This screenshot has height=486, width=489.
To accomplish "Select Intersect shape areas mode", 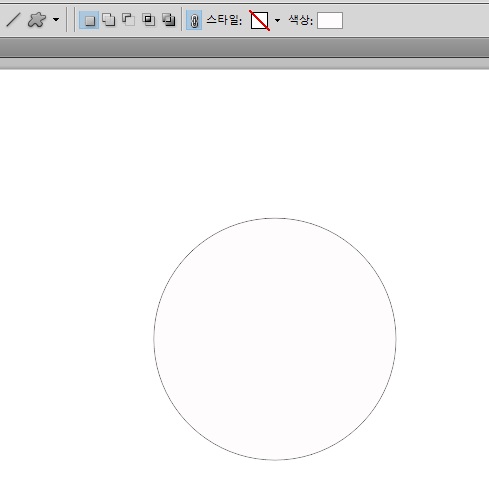I will click(x=149, y=20).
